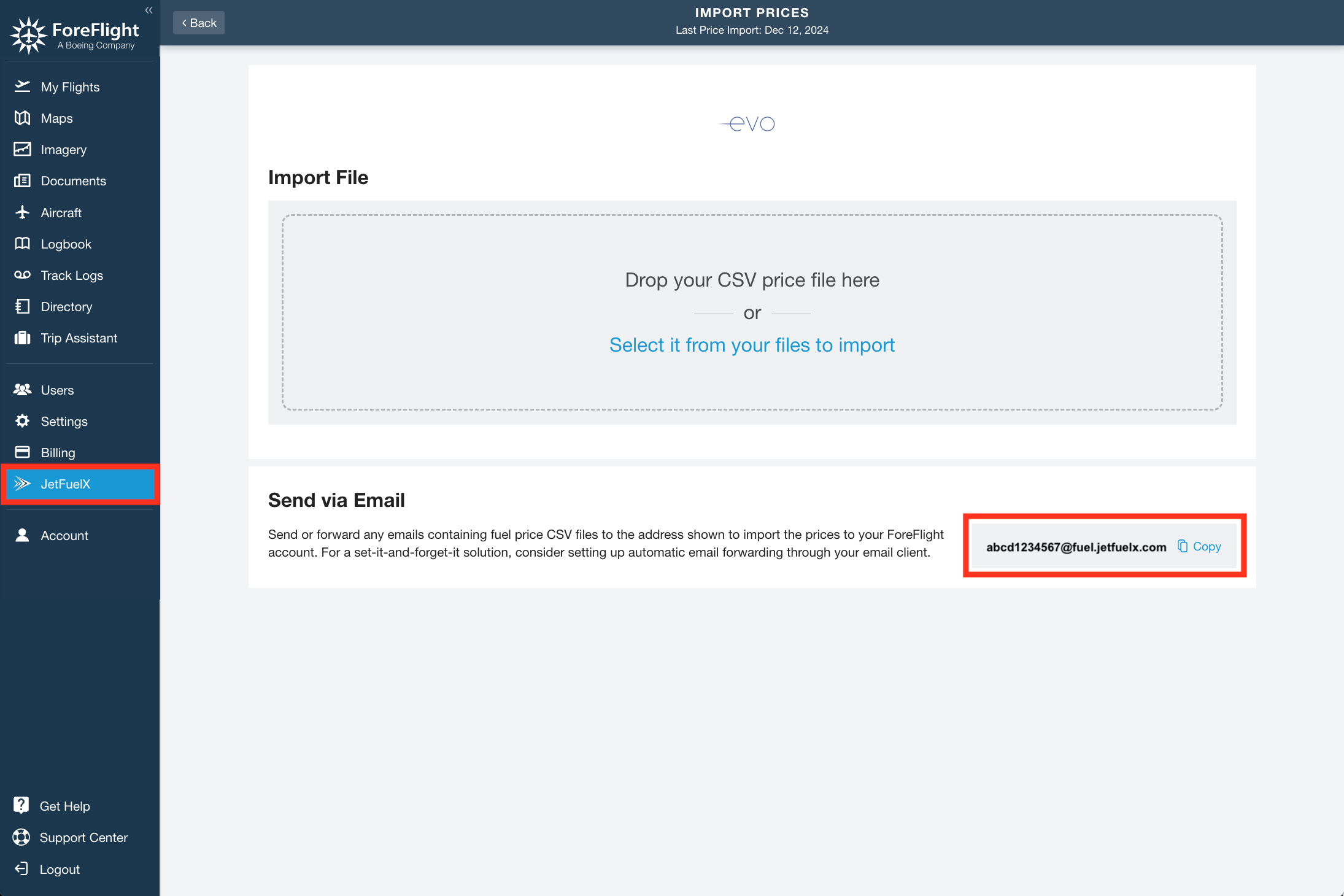Click the Send via Email heading
The image size is (1344, 896).
[336, 500]
